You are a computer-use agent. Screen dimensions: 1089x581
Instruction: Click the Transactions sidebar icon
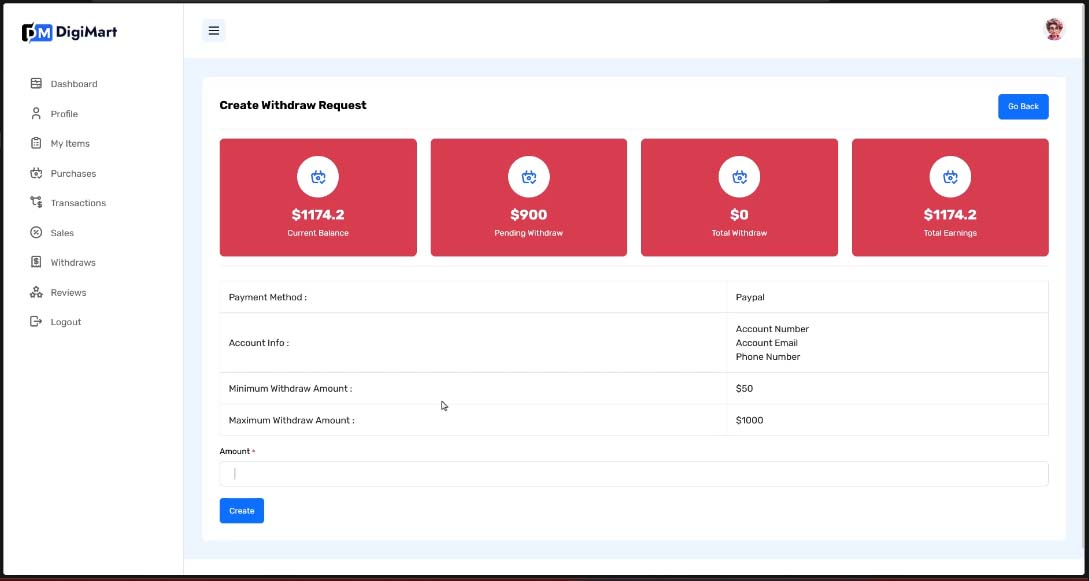click(x=36, y=203)
